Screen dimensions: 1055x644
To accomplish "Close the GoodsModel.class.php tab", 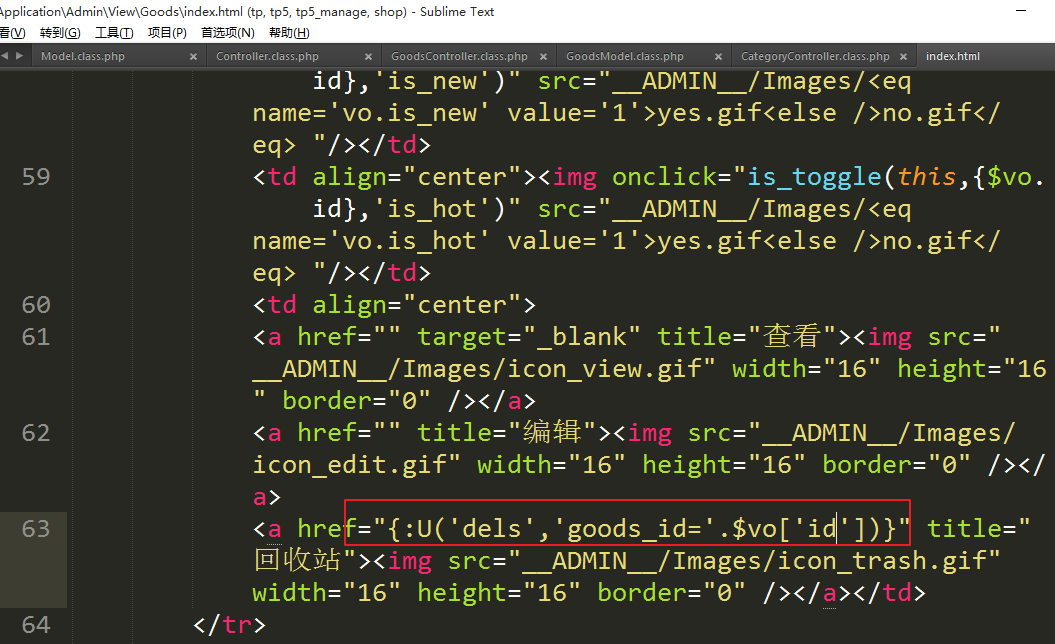I will point(719,57).
